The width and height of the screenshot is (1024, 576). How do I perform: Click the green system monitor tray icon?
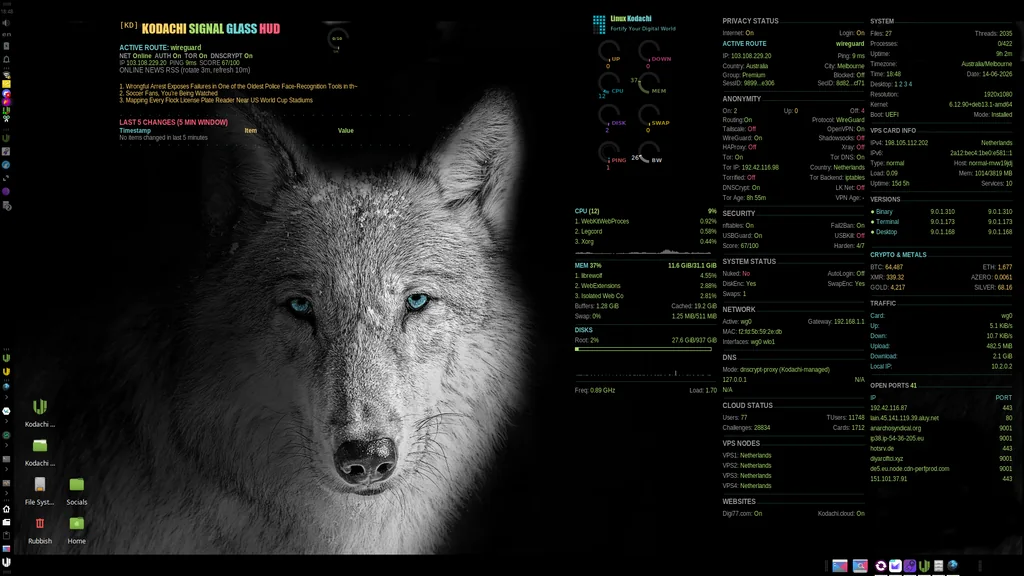click(7, 110)
